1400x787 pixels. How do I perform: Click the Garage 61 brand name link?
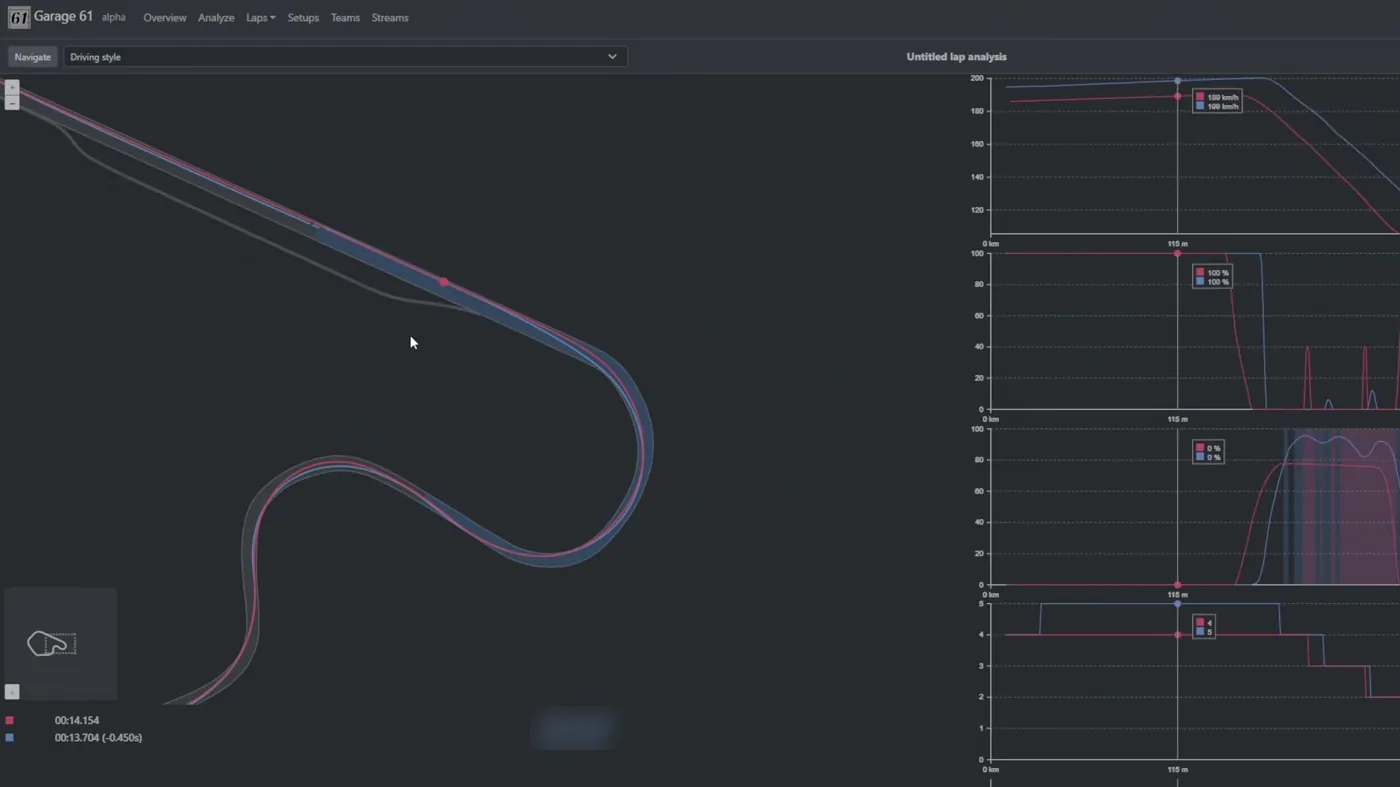(63, 17)
